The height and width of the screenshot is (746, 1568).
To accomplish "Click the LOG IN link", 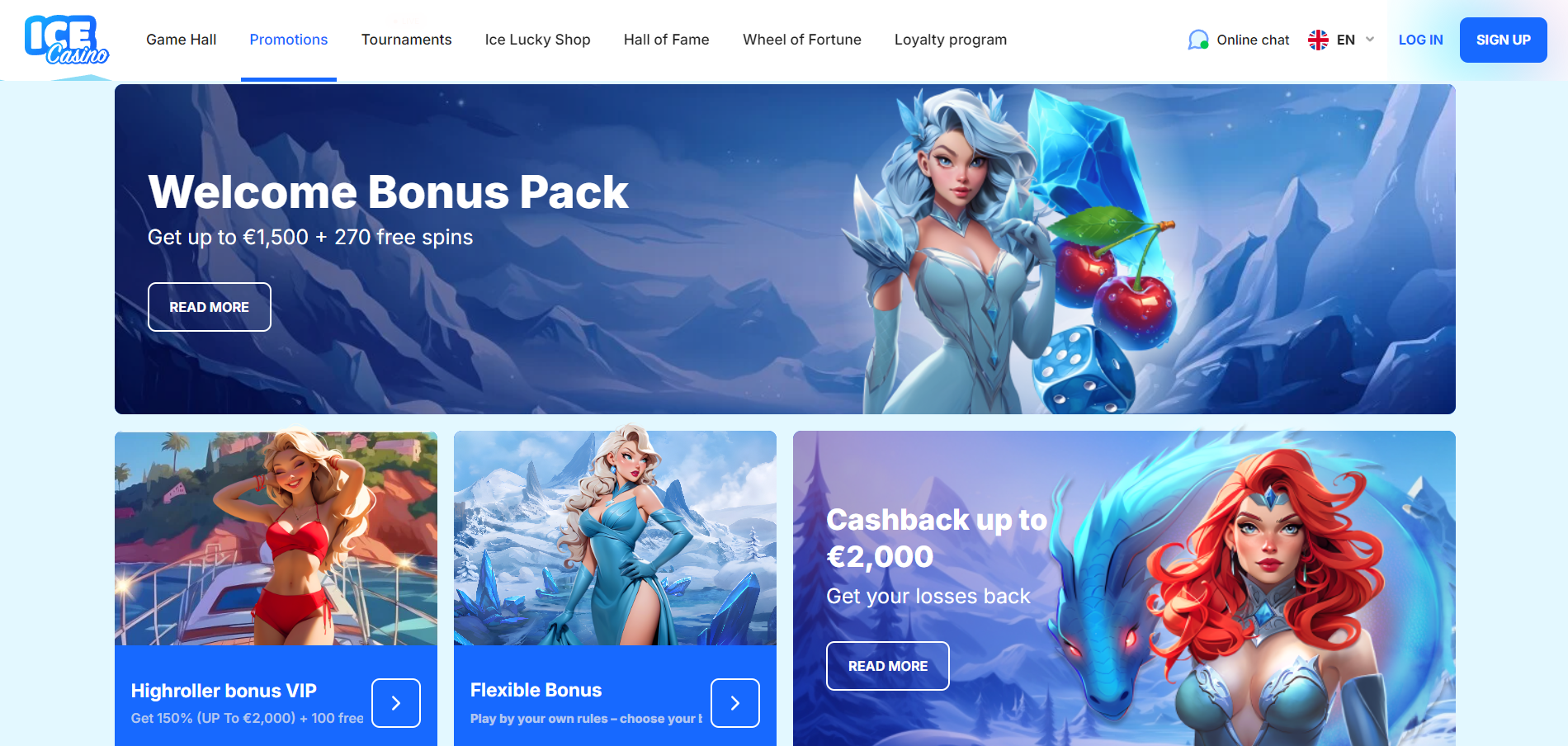I will click(x=1421, y=40).
